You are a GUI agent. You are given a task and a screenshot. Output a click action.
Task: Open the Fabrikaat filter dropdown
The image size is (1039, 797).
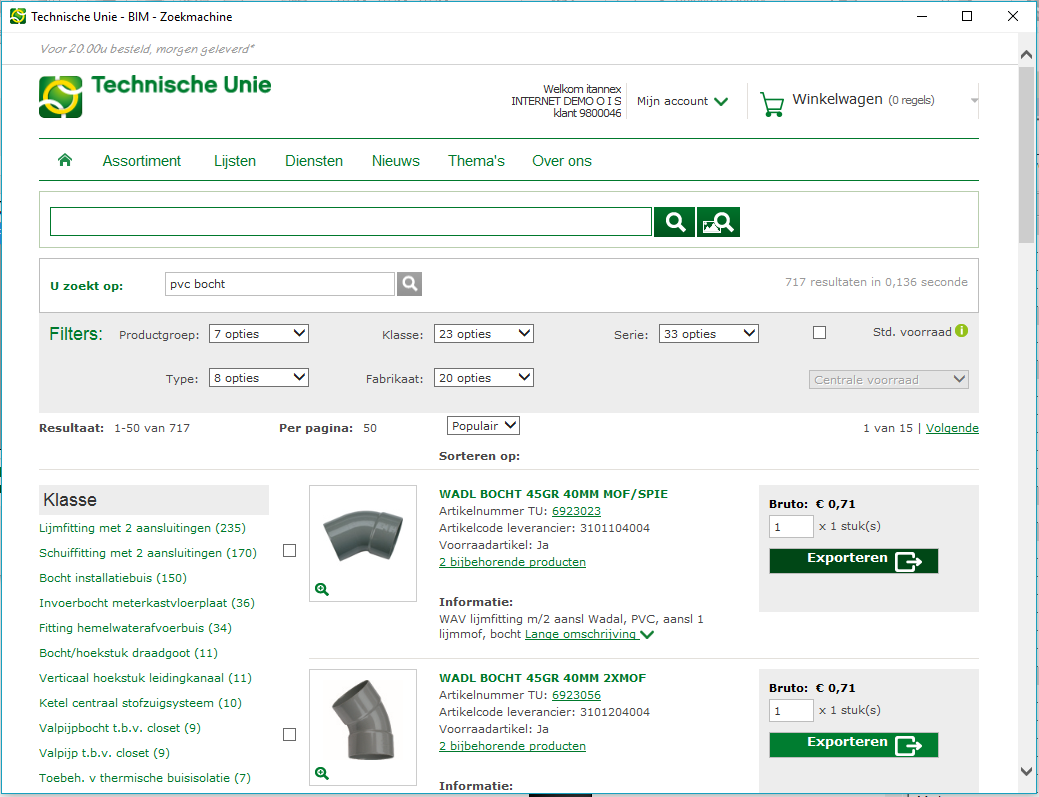[484, 378]
